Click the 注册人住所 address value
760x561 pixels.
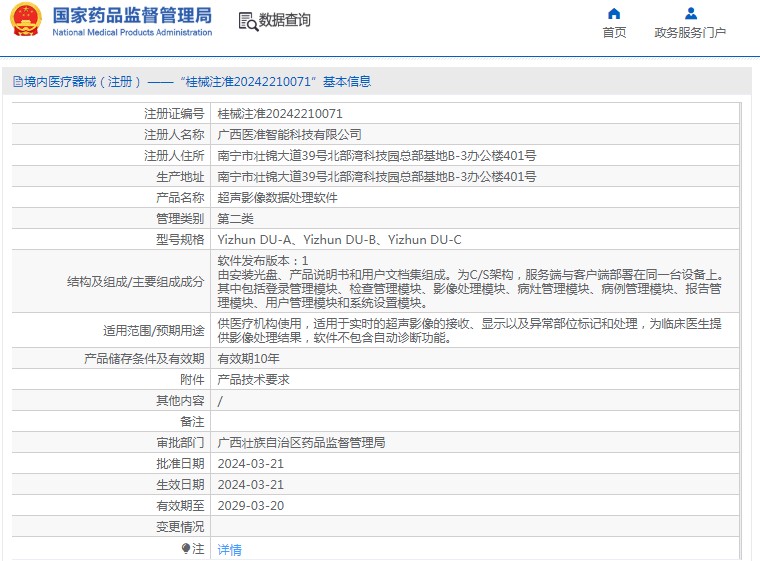[377, 156]
